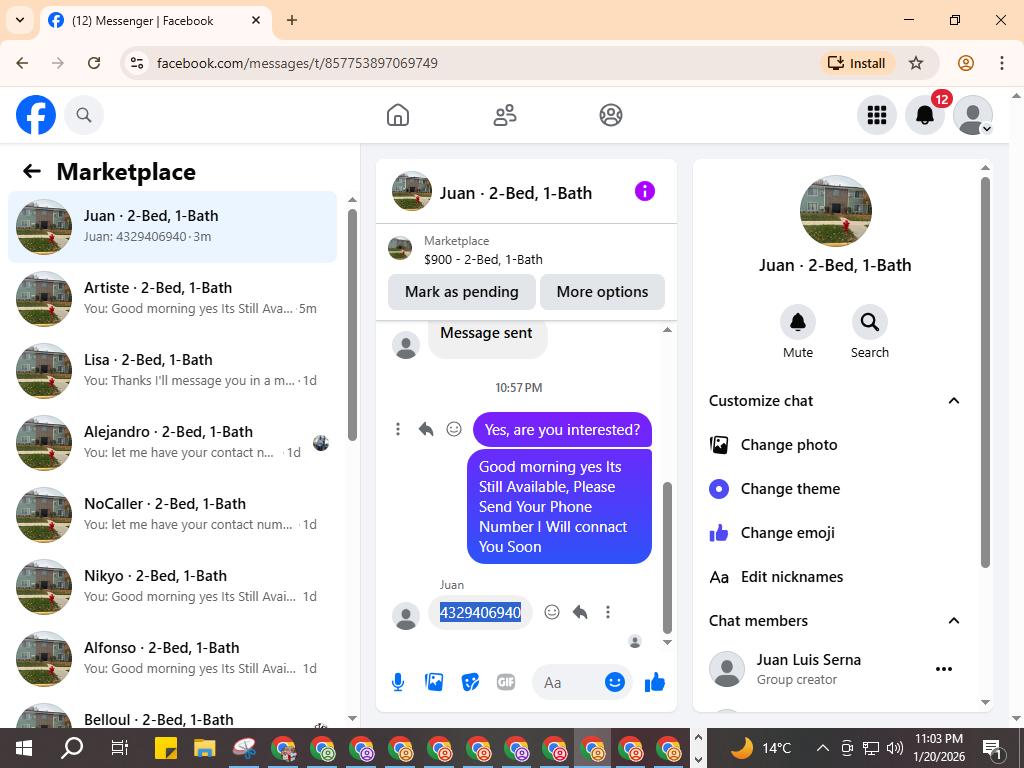Viewport: 1024px width, 768px height.
Task: Open the account profile avatar menu
Action: pyautogui.click(x=972, y=115)
